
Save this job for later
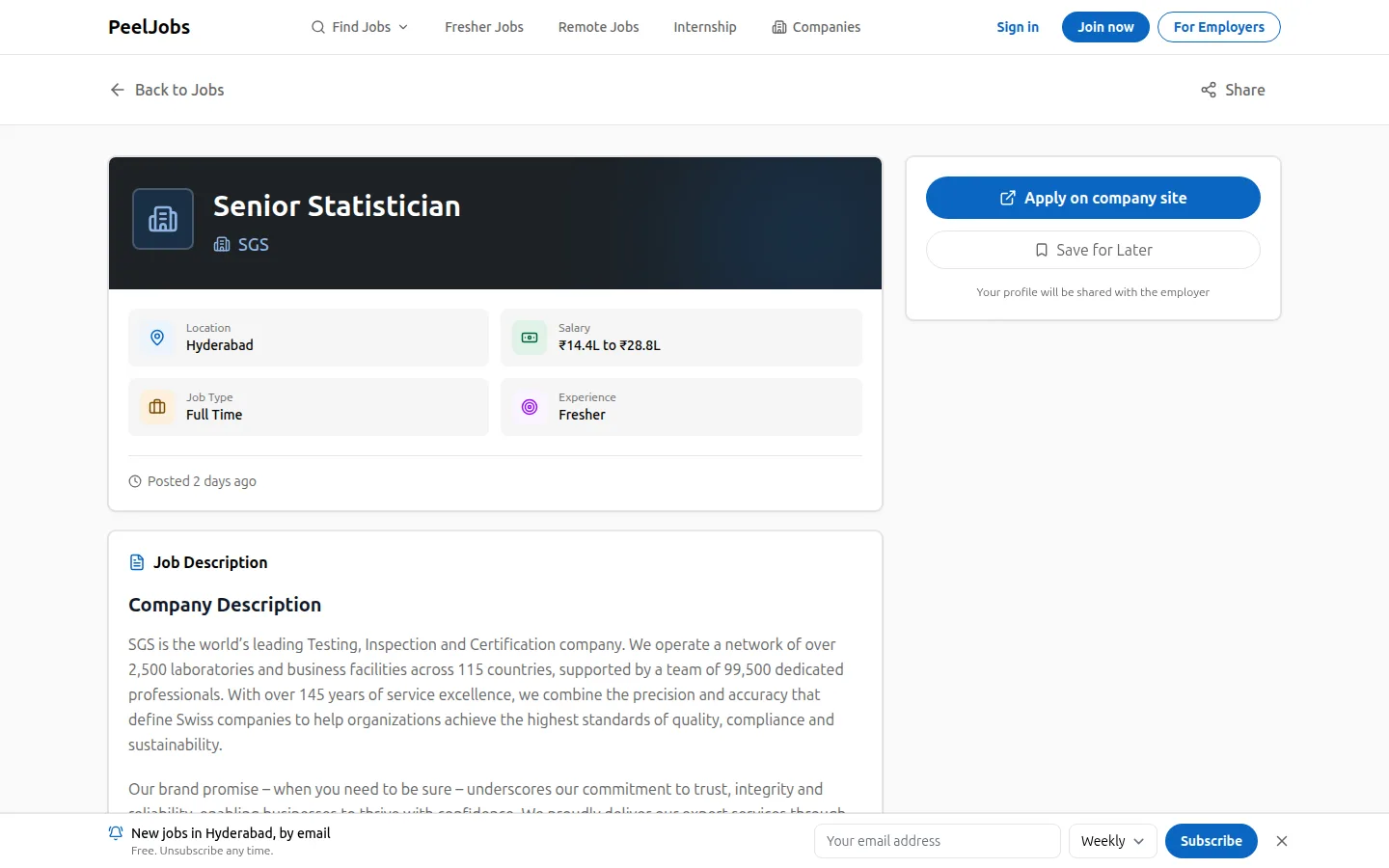pos(1093,250)
